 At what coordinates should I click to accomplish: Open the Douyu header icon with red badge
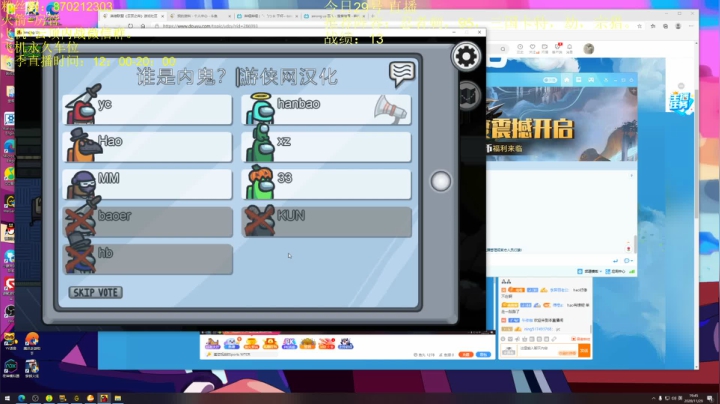557,48
